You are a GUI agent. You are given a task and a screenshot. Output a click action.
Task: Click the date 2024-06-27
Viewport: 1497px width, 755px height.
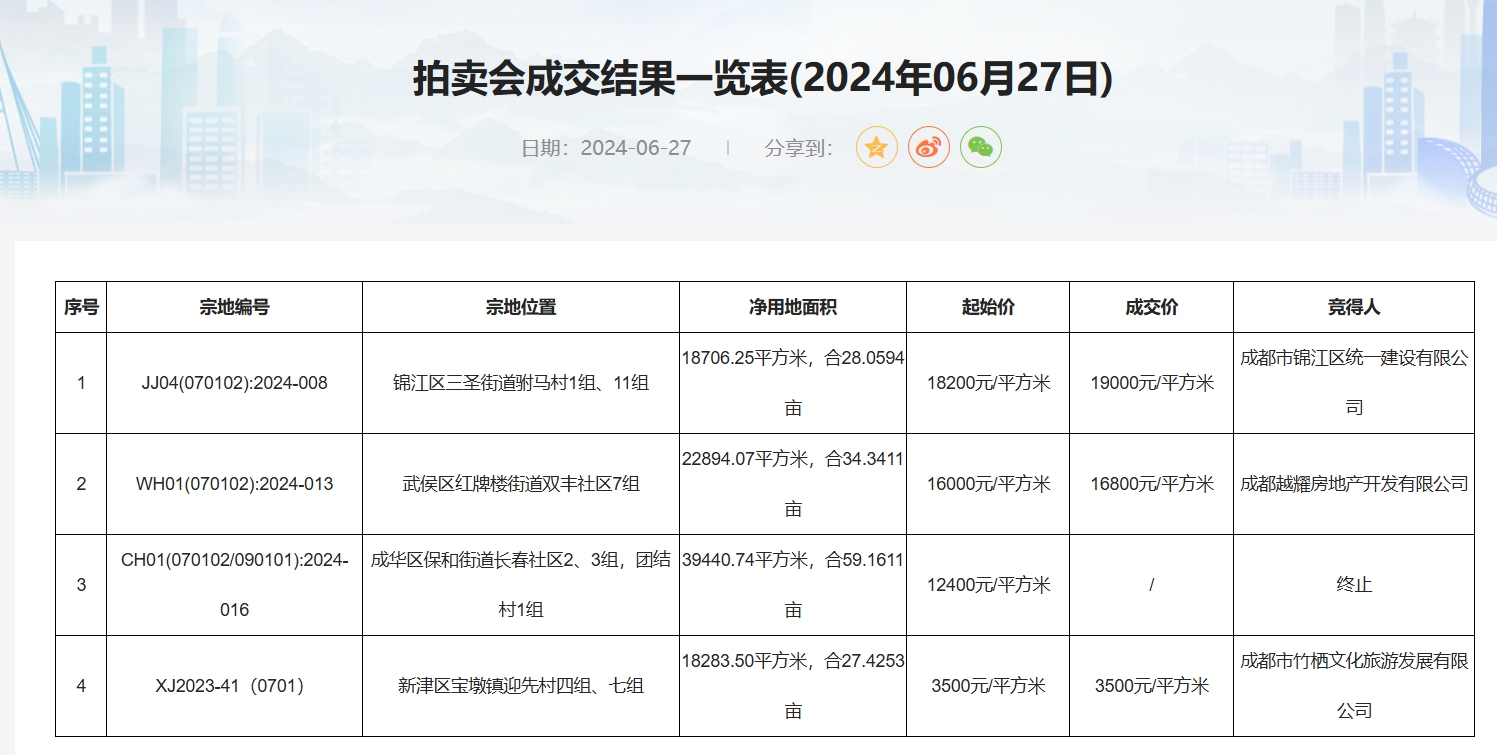[636, 148]
